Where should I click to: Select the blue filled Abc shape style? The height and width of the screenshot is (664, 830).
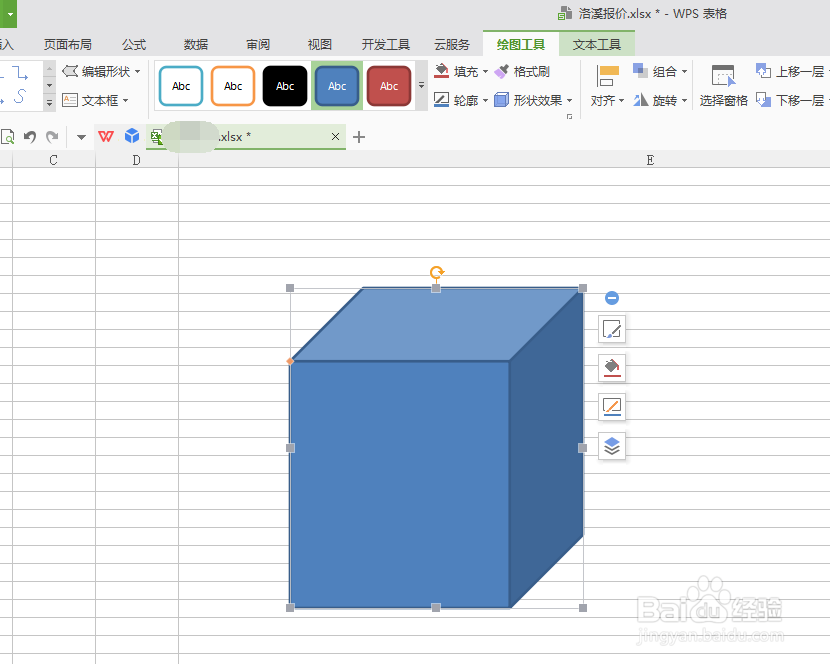pyautogui.click(x=337, y=86)
